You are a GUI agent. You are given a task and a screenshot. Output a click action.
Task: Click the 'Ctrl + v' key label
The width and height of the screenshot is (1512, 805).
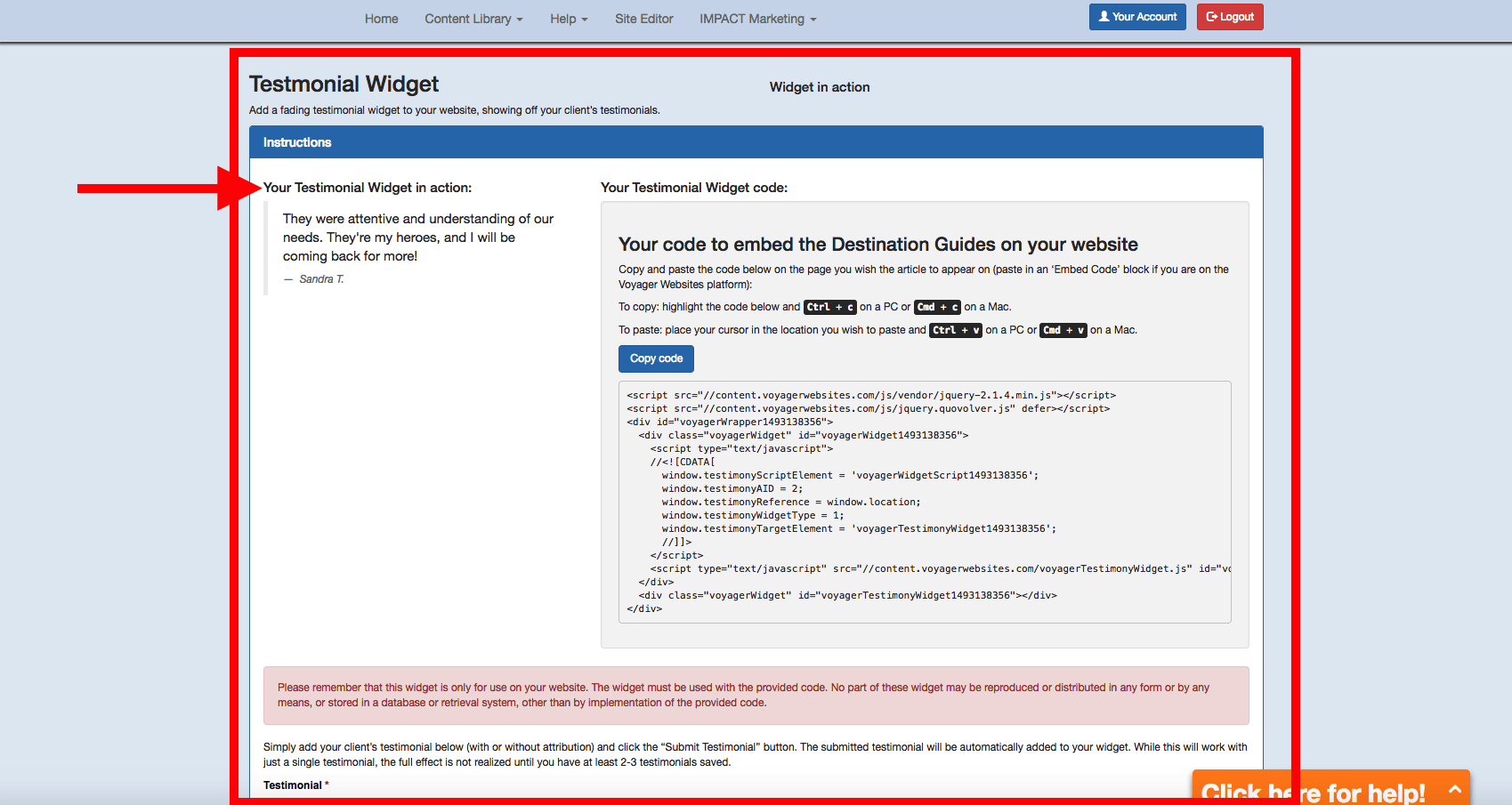click(x=956, y=330)
